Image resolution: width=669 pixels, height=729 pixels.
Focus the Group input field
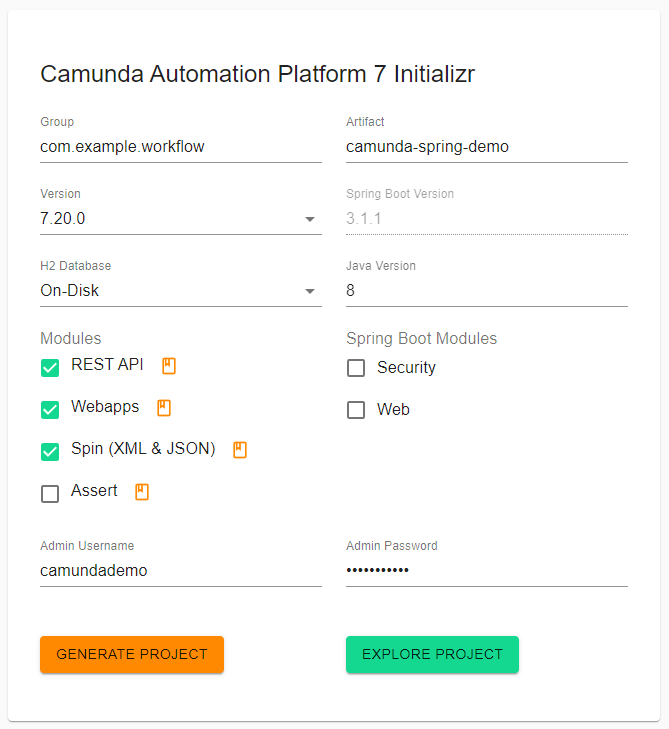(181, 147)
